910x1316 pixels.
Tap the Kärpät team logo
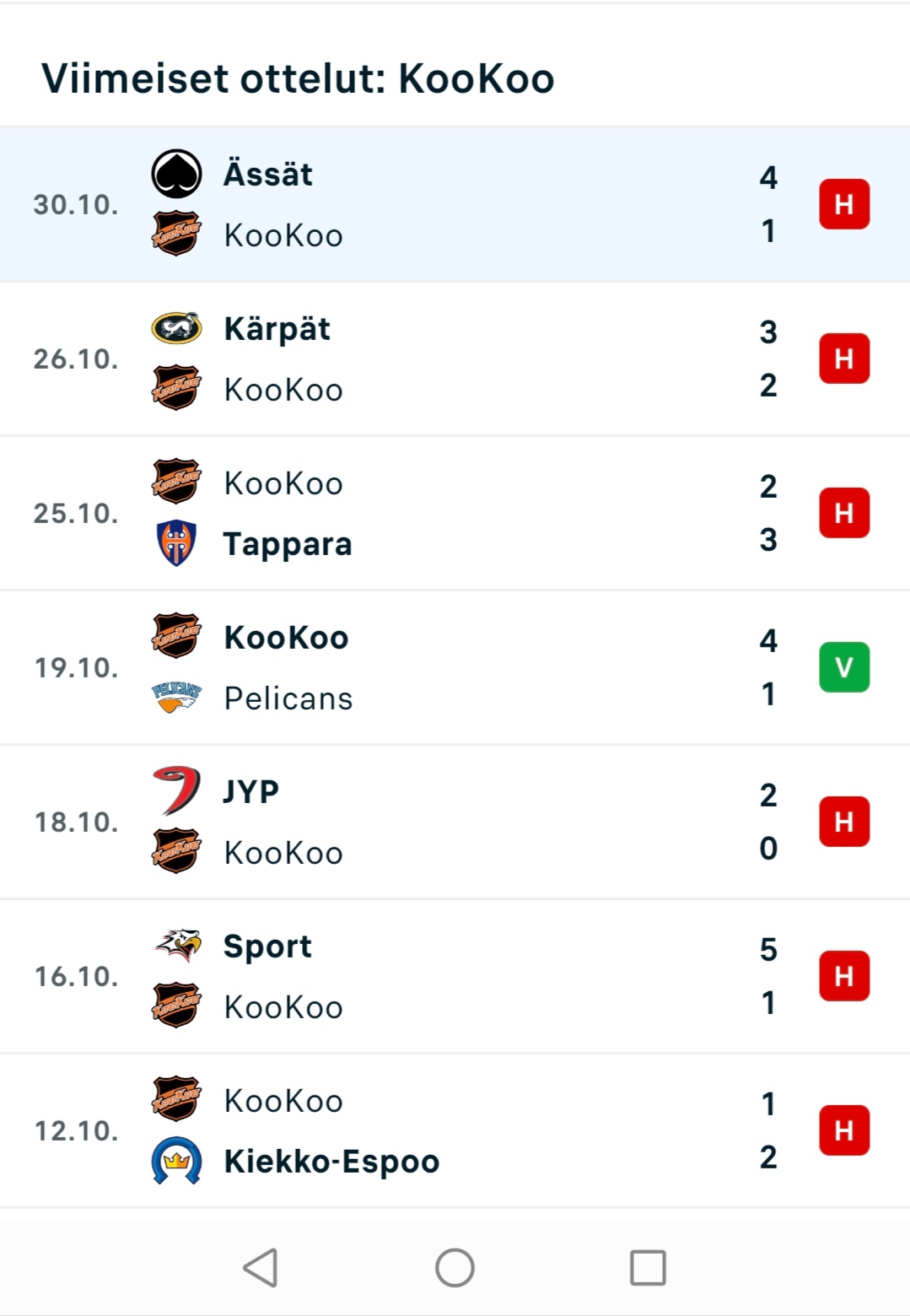[176, 328]
